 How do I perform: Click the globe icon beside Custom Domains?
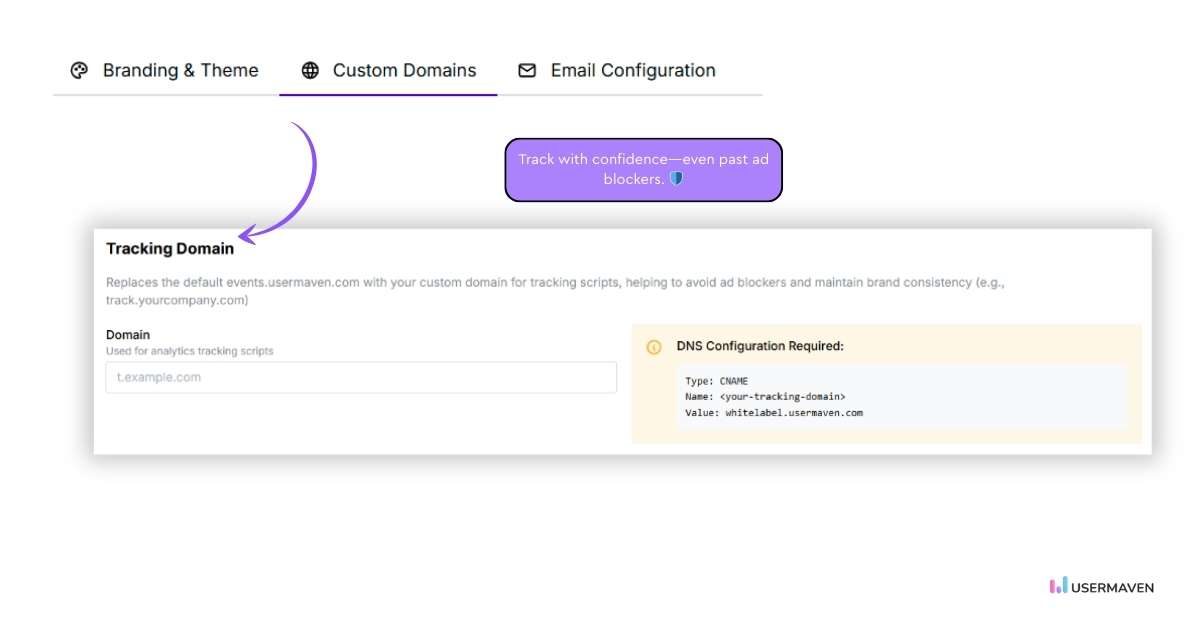[x=310, y=71]
